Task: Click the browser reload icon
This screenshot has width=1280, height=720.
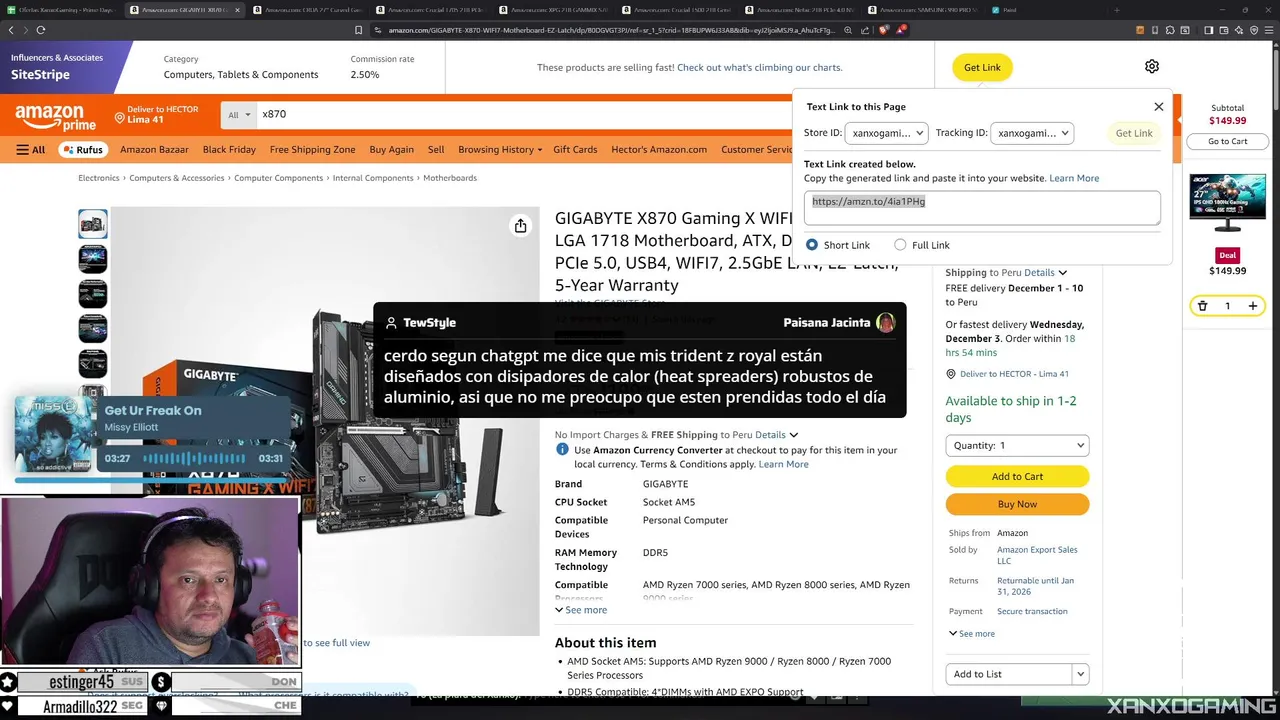Action: tap(41, 30)
